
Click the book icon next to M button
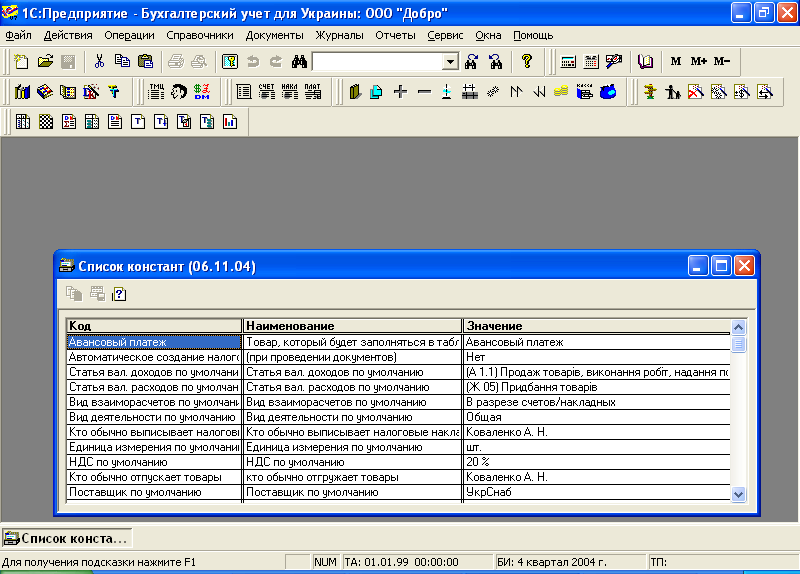(645, 62)
